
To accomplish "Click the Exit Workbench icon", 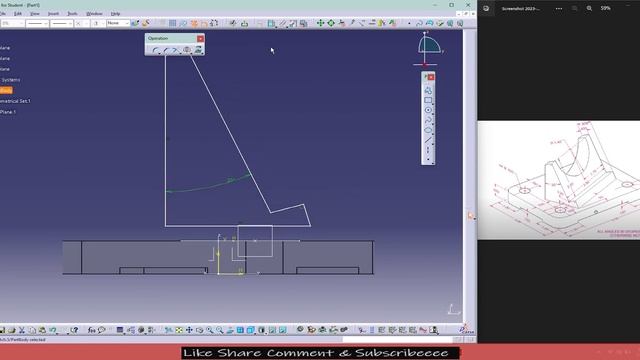I will pyautogui.click(x=244, y=23).
